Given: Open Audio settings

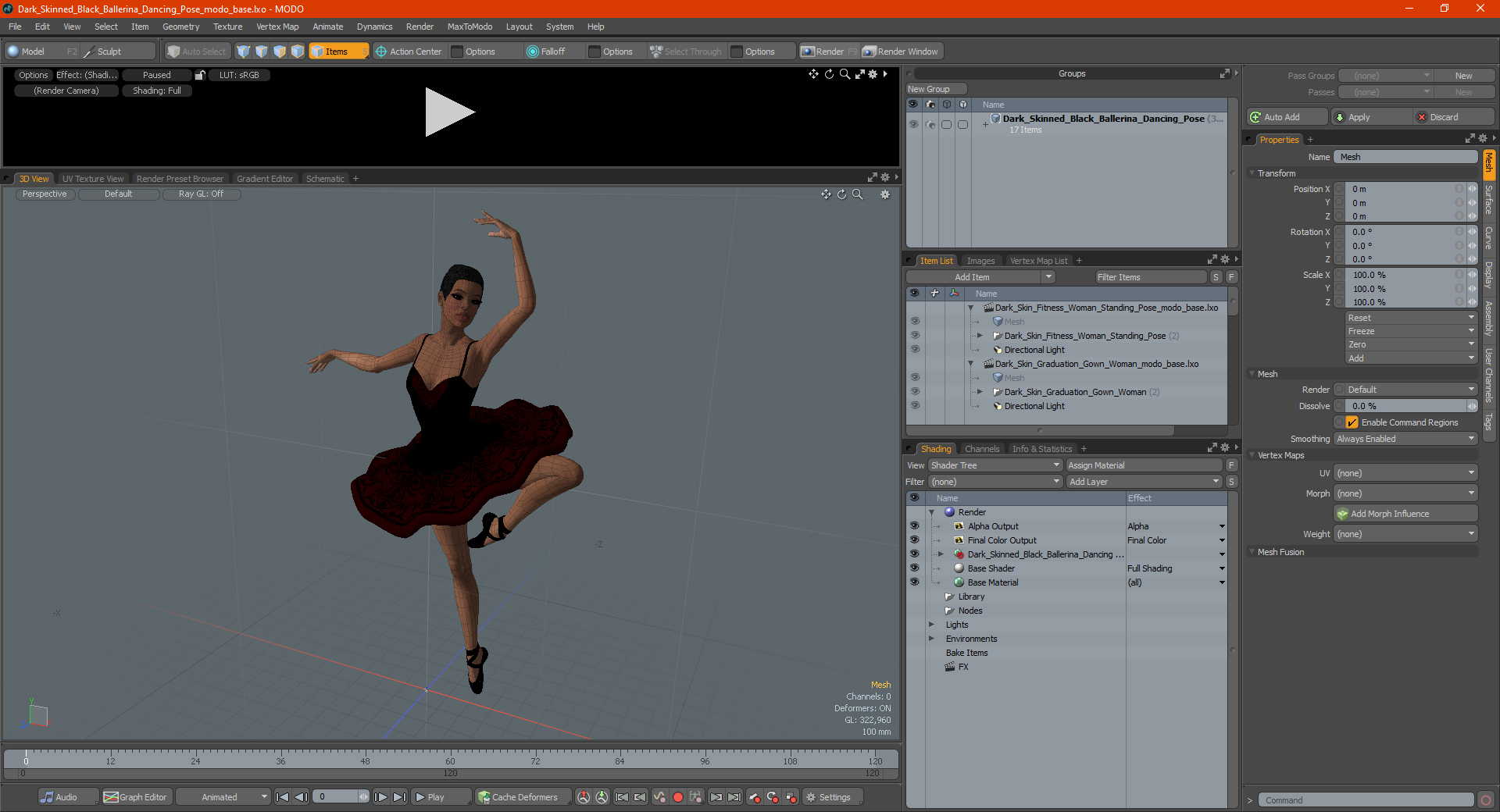Looking at the screenshot, I should [69, 797].
